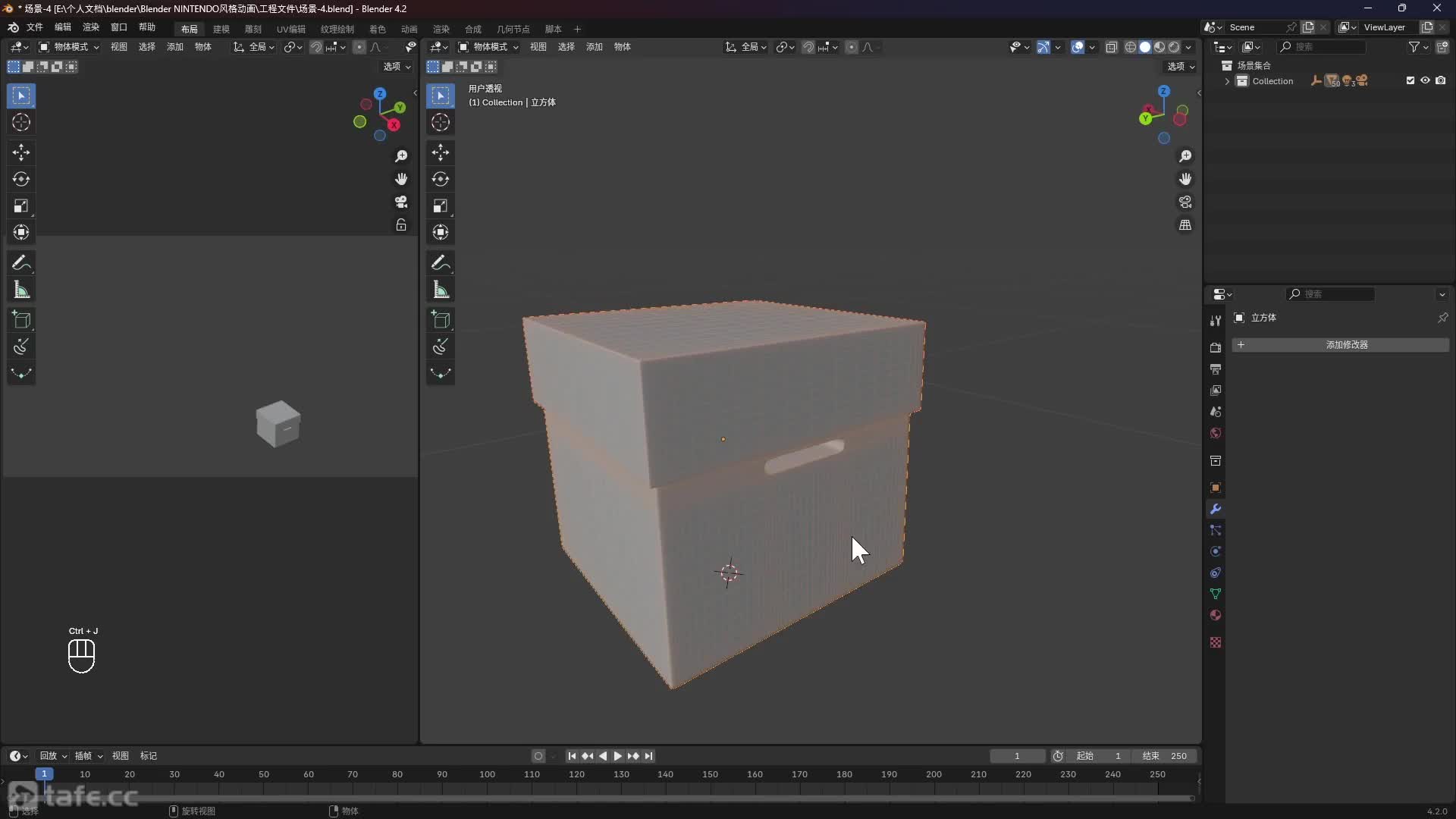Viewport: 1456px width, 819px height.
Task: Click the 添加修改器 Add Modifier button
Action: (1340, 345)
